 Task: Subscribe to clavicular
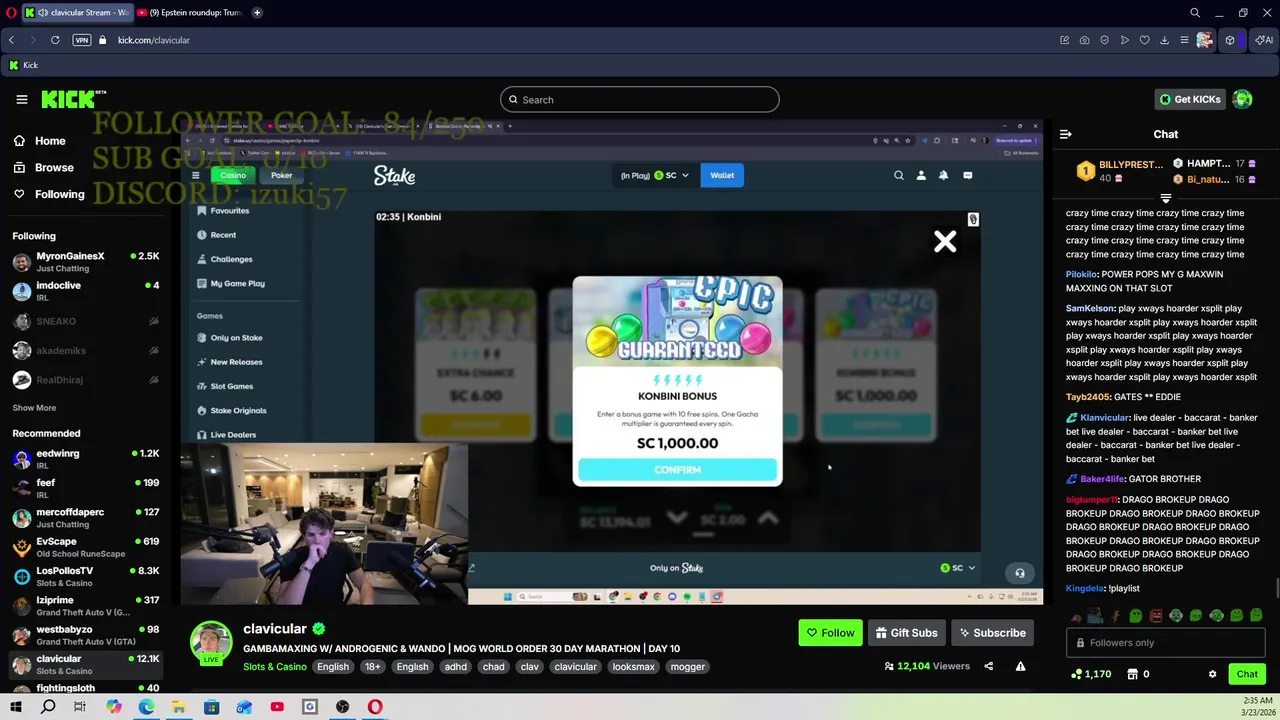tap(992, 633)
